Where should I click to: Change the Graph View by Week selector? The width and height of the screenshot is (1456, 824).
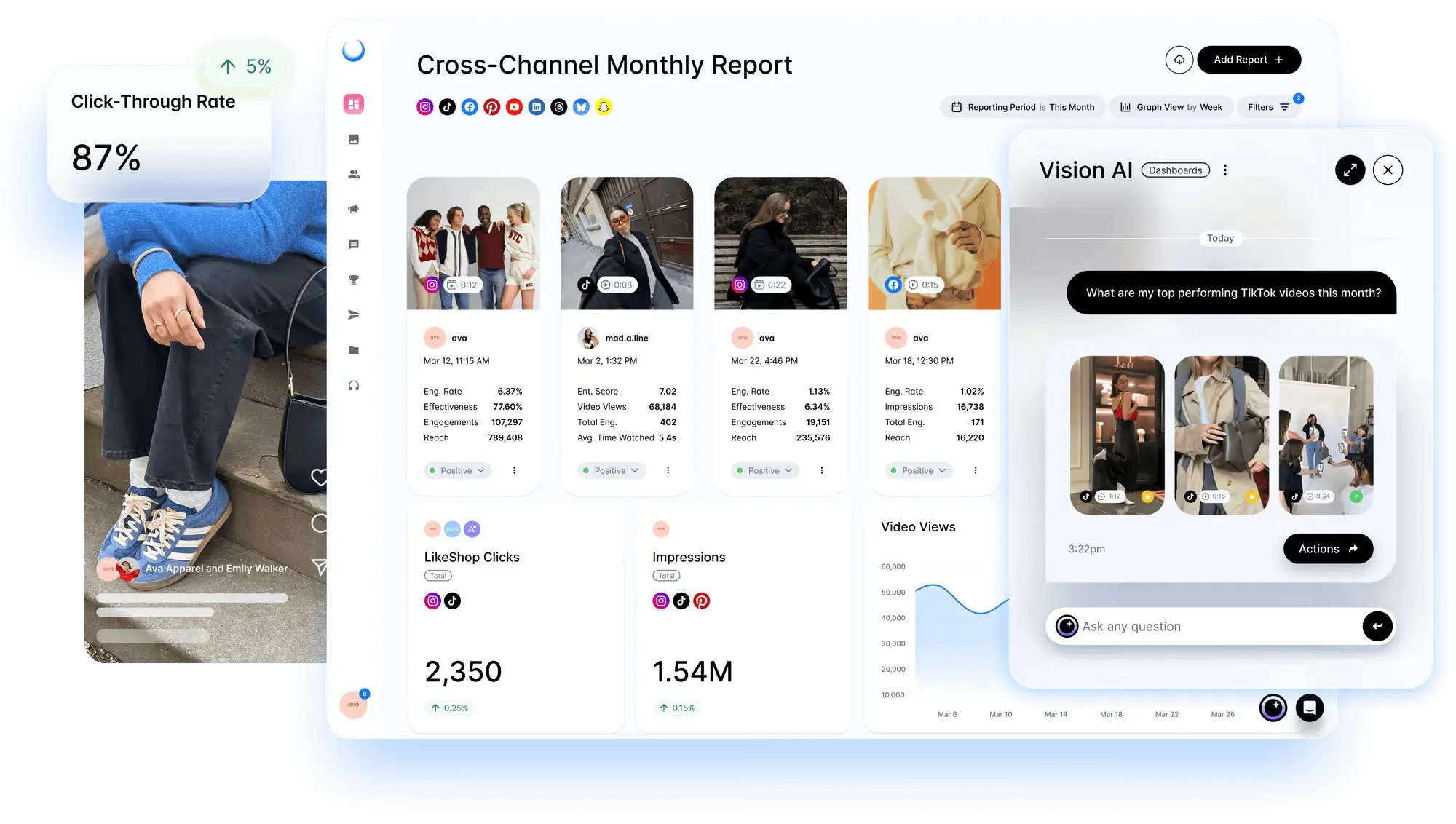coord(1171,107)
